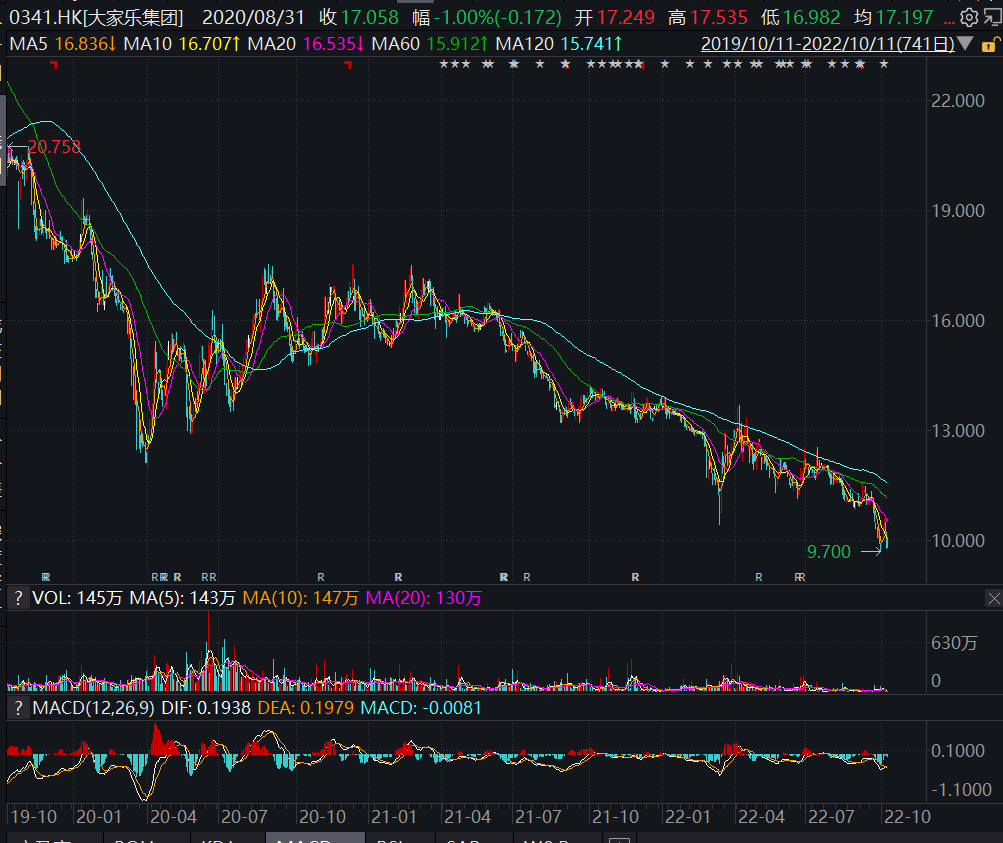Open the VOL indicator help question mark
The width and height of the screenshot is (1003, 843).
pyautogui.click(x=16, y=598)
